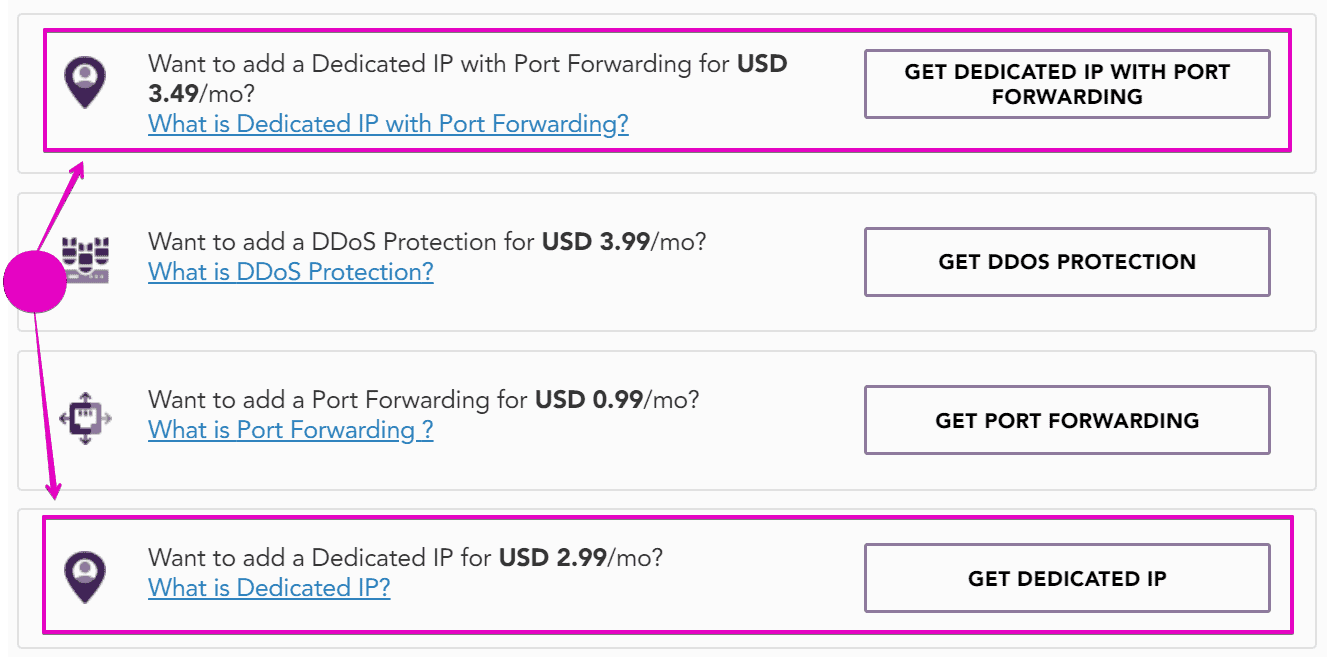This screenshot has width=1327, height=657.
Task: Select the Get Port Forwarding button
Action: point(1067,420)
